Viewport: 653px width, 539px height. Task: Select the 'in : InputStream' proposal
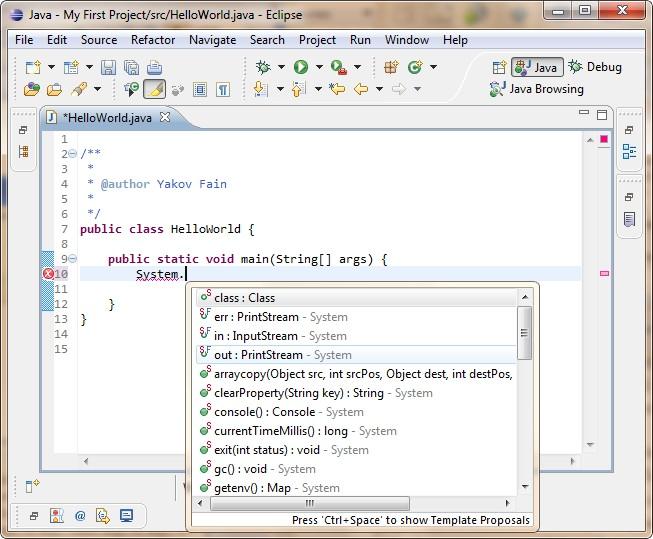[357, 336]
